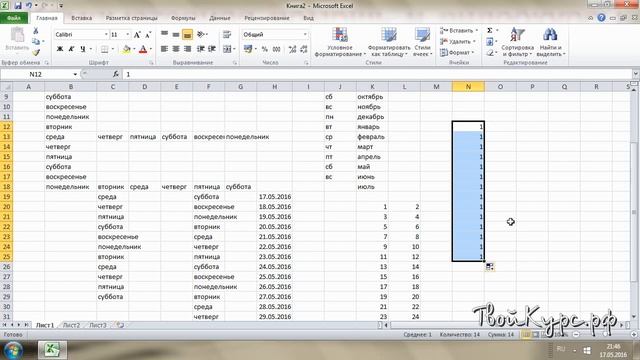Apply percent style format

click(265, 49)
